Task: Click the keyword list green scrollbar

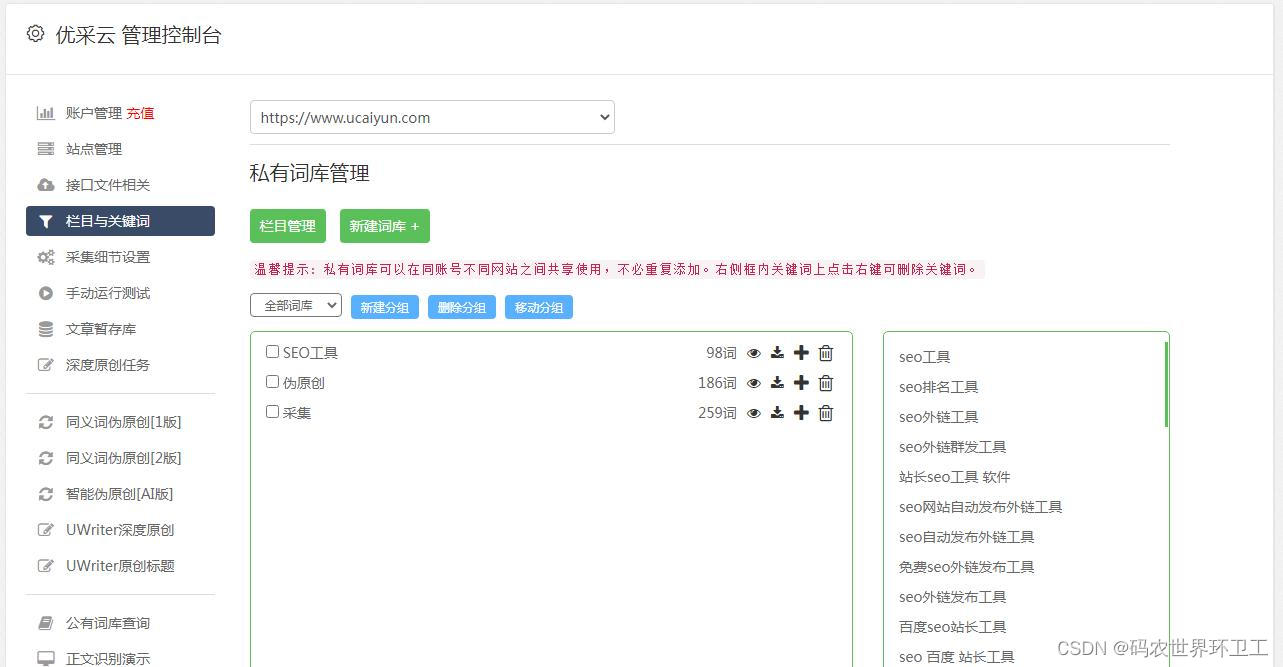Action: (x=1166, y=384)
